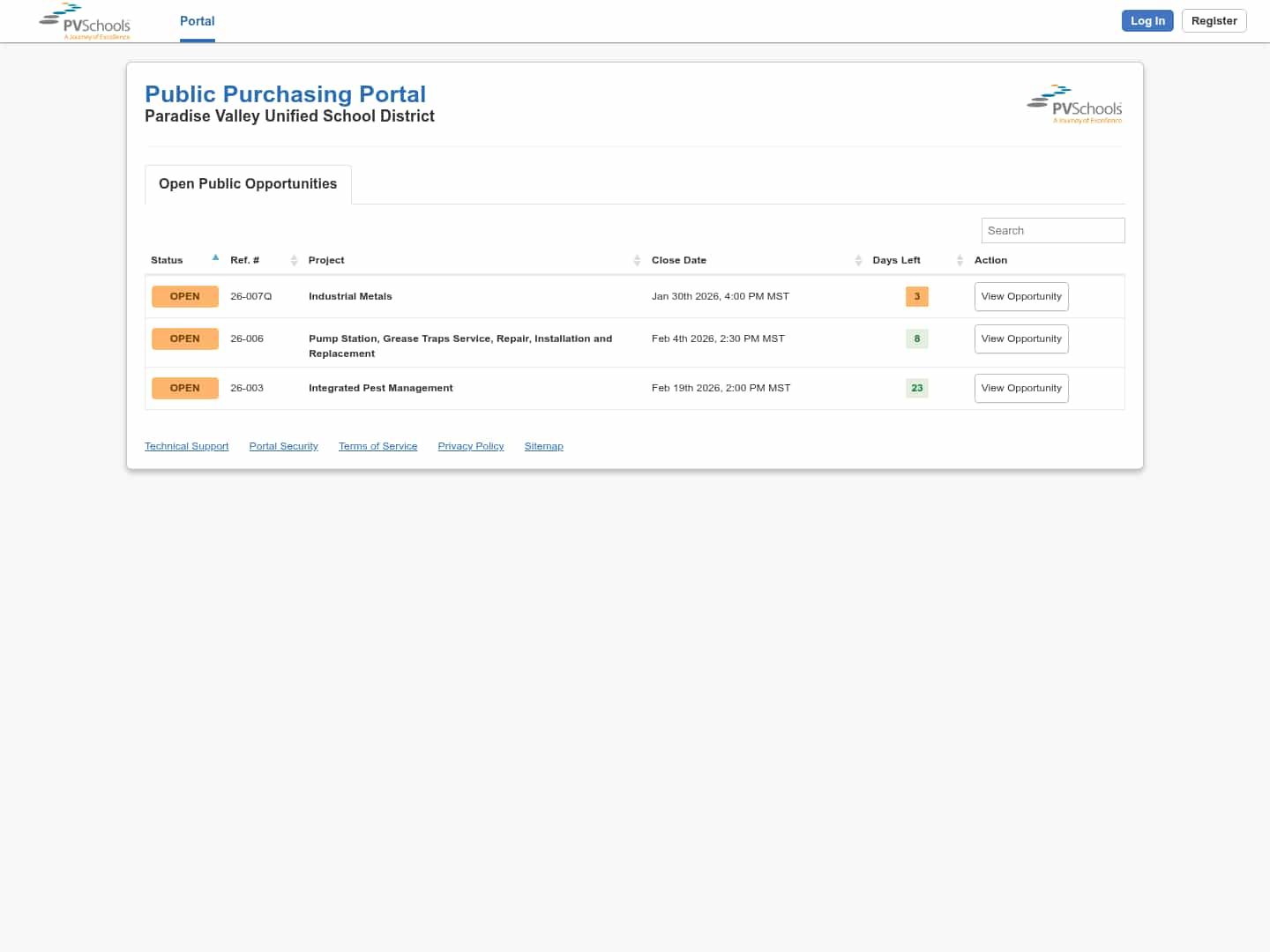Image resolution: width=1270 pixels, height=952 pixels.
Task: Click the PVSchools logo beside the portal title
Action: click(1074, 104)
